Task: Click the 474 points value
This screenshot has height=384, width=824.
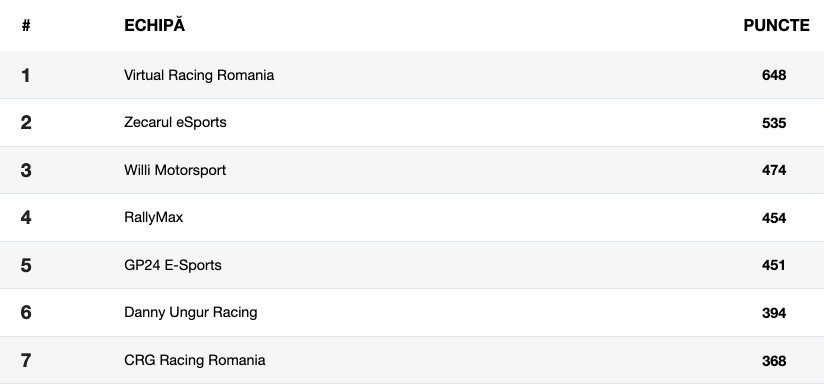Action: tap(774, 170)
